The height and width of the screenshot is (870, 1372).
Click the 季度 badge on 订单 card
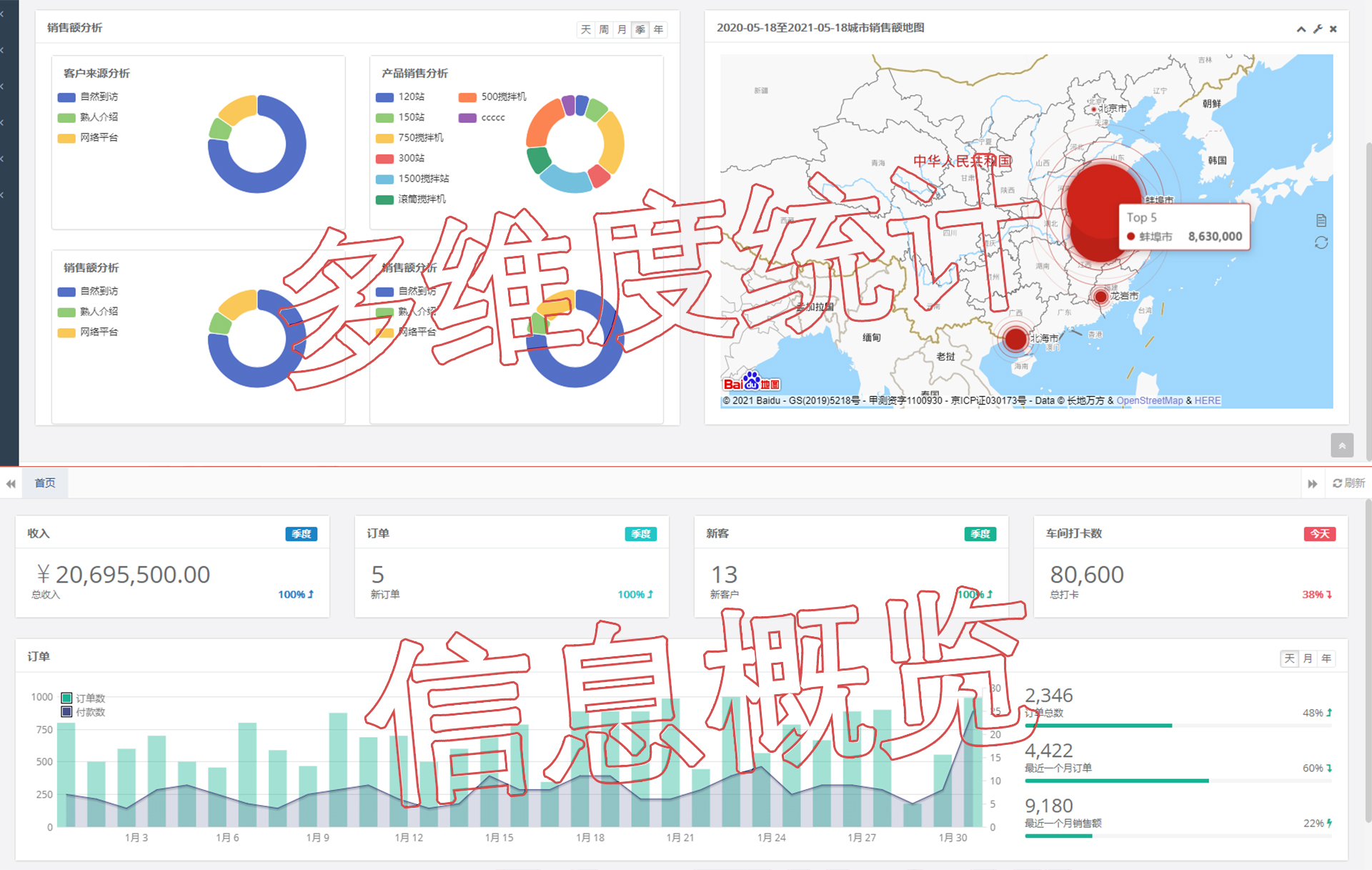(641, 534)
